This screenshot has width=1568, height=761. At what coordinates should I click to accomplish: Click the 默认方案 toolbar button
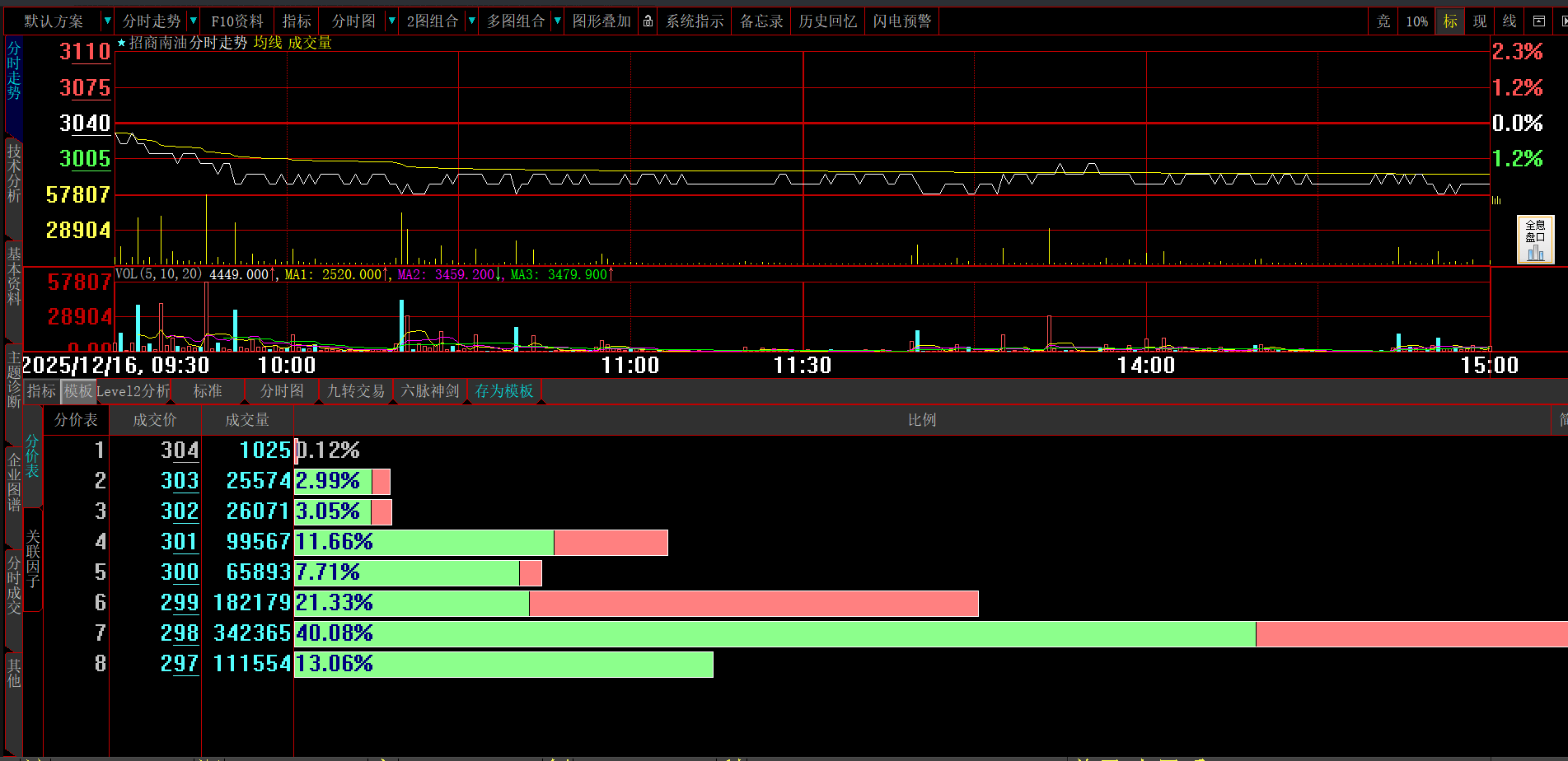pyautogui.click(x=54, y=21)
